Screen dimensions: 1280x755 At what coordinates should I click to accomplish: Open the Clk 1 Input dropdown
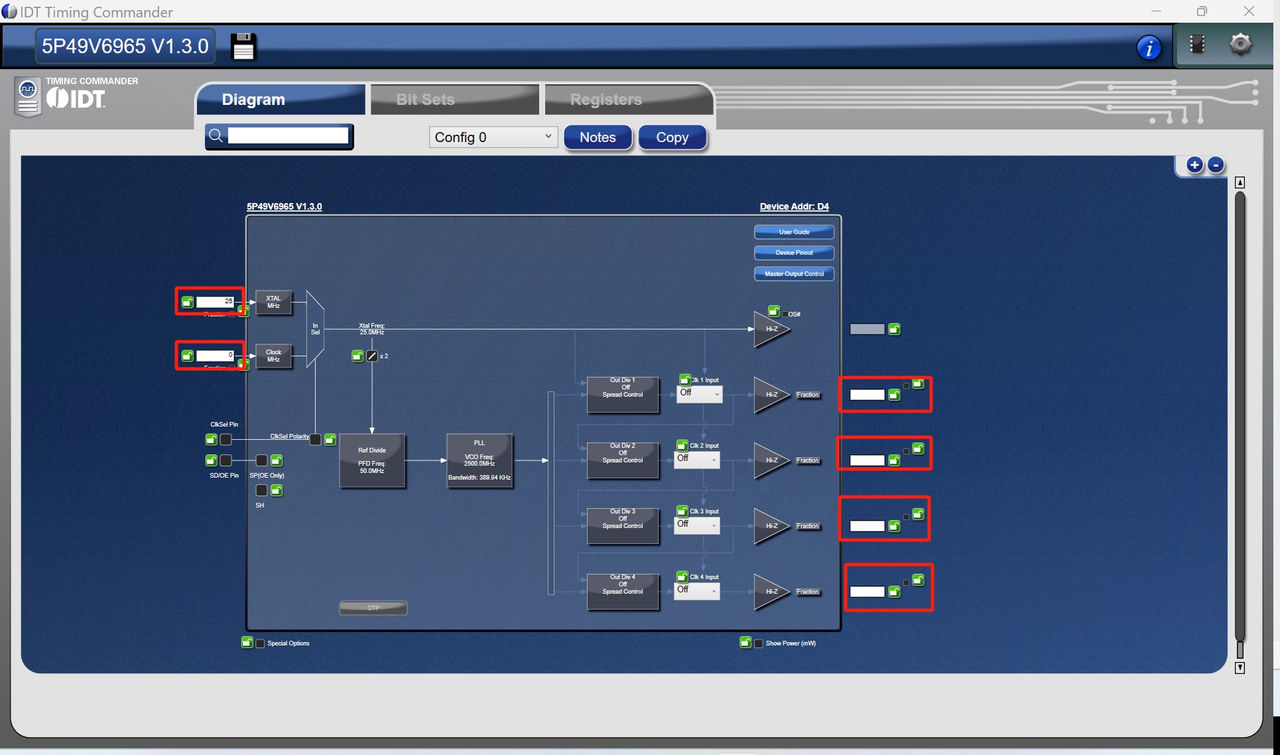pyautogui.click(x=697, y=393)
